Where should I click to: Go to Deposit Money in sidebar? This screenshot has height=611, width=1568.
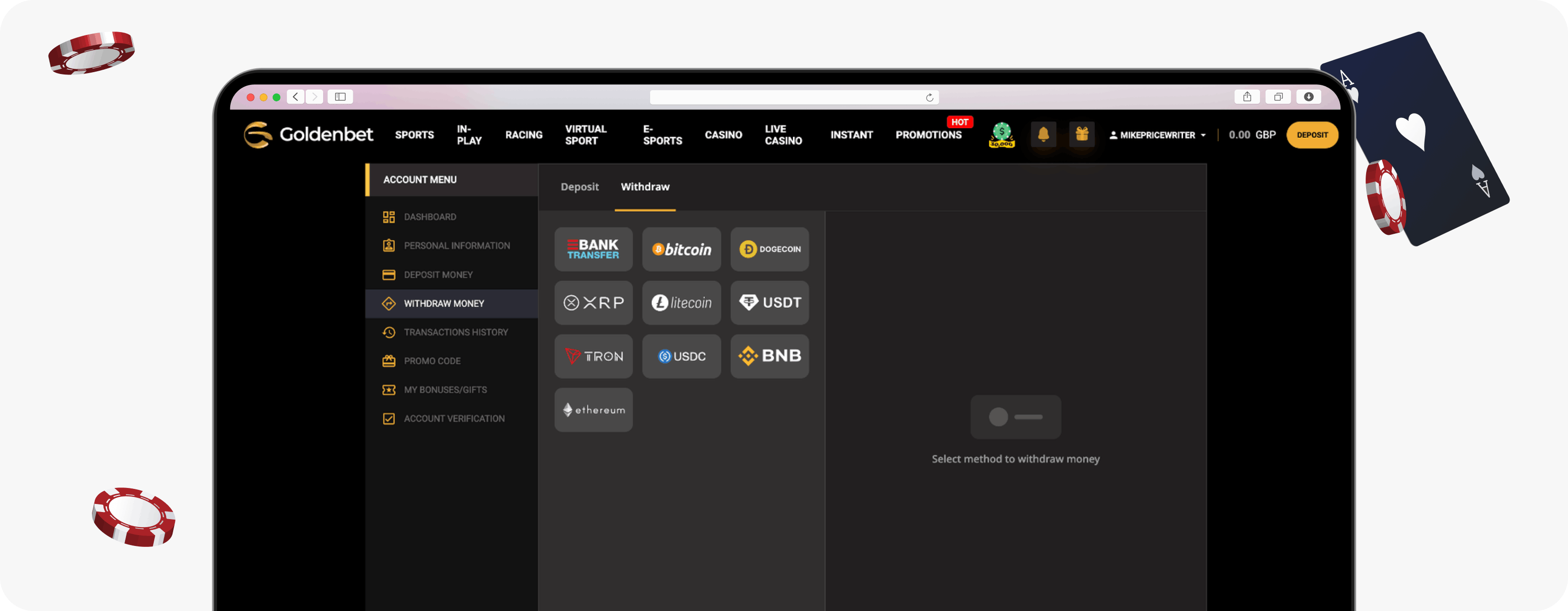tap(451, 274)
